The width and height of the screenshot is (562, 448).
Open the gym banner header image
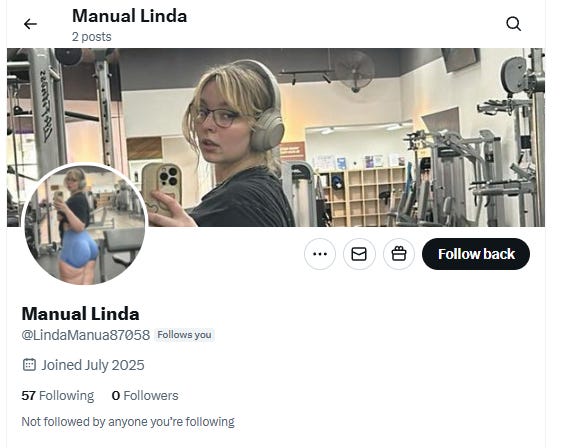[276, 137]
